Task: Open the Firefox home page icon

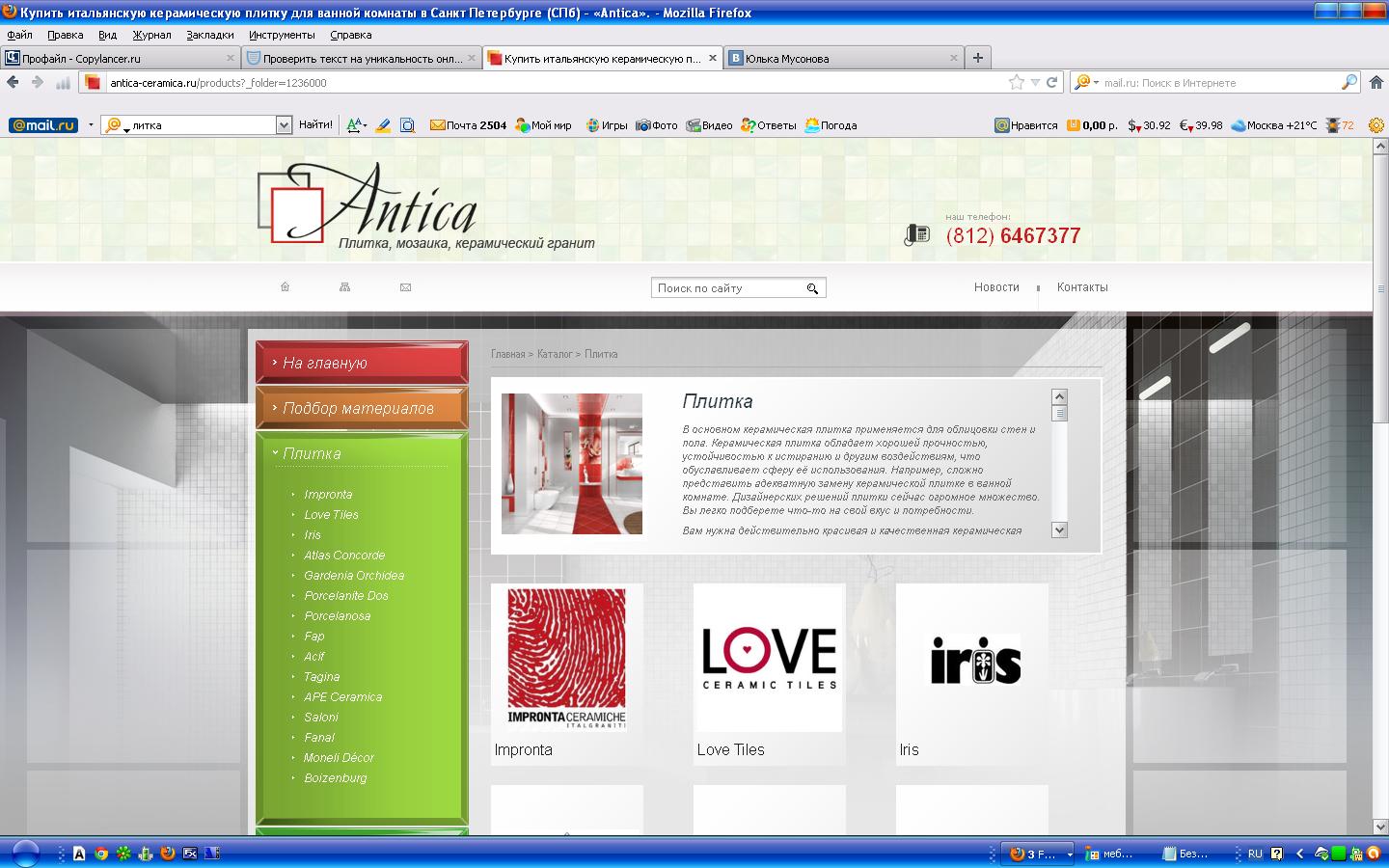Action: point(1377,83)
